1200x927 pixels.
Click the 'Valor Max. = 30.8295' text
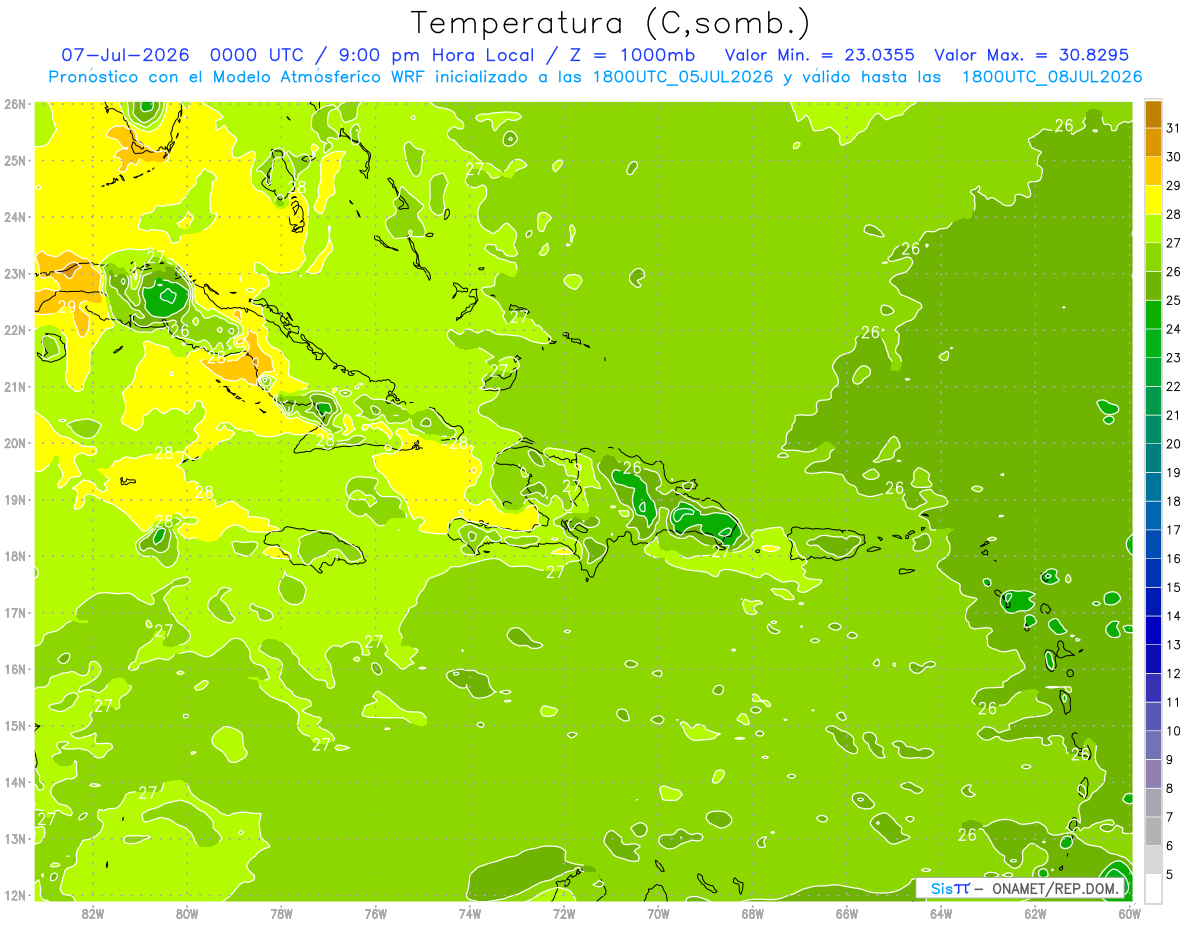[1031, 55]
